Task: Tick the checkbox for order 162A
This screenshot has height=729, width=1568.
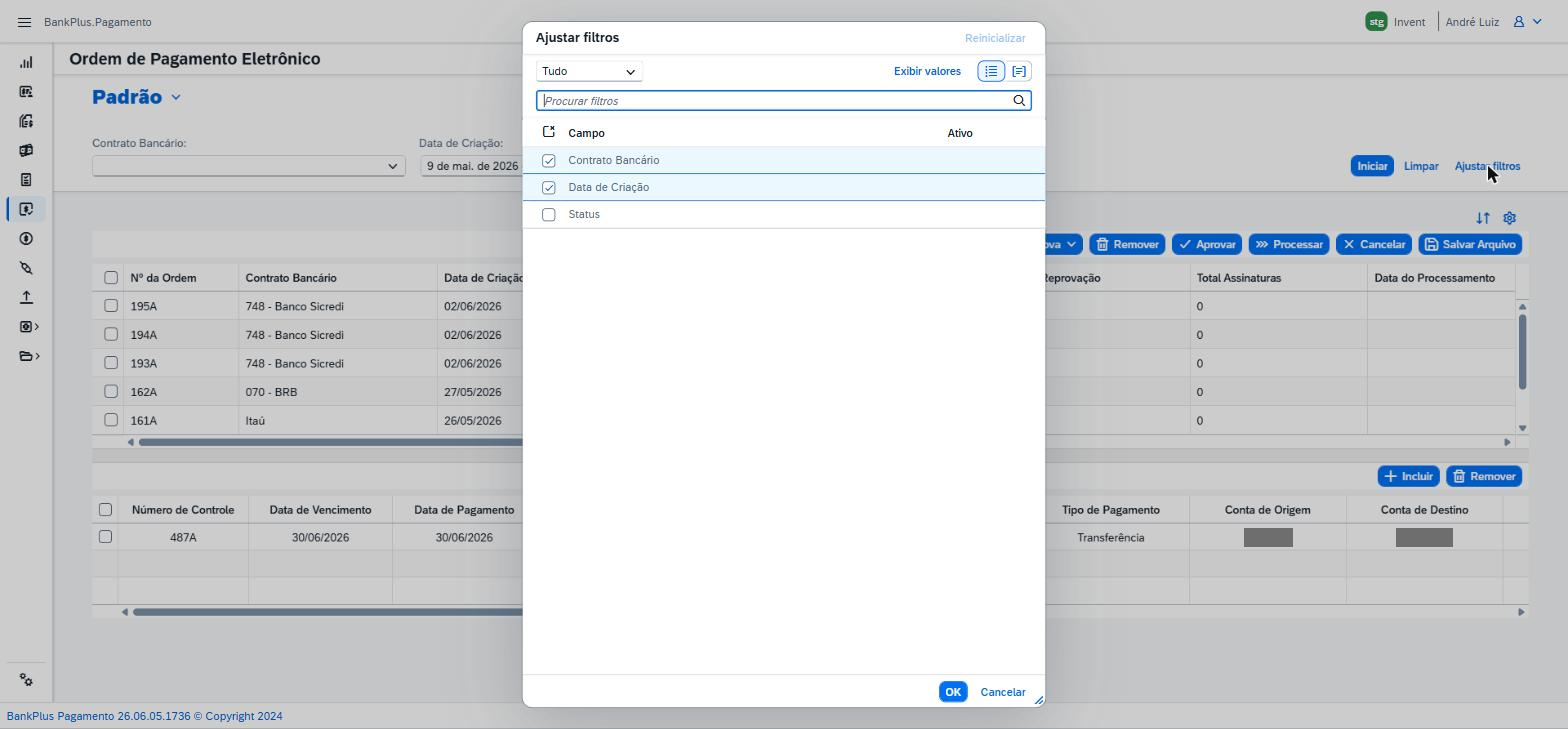Action: click(111, 392)
